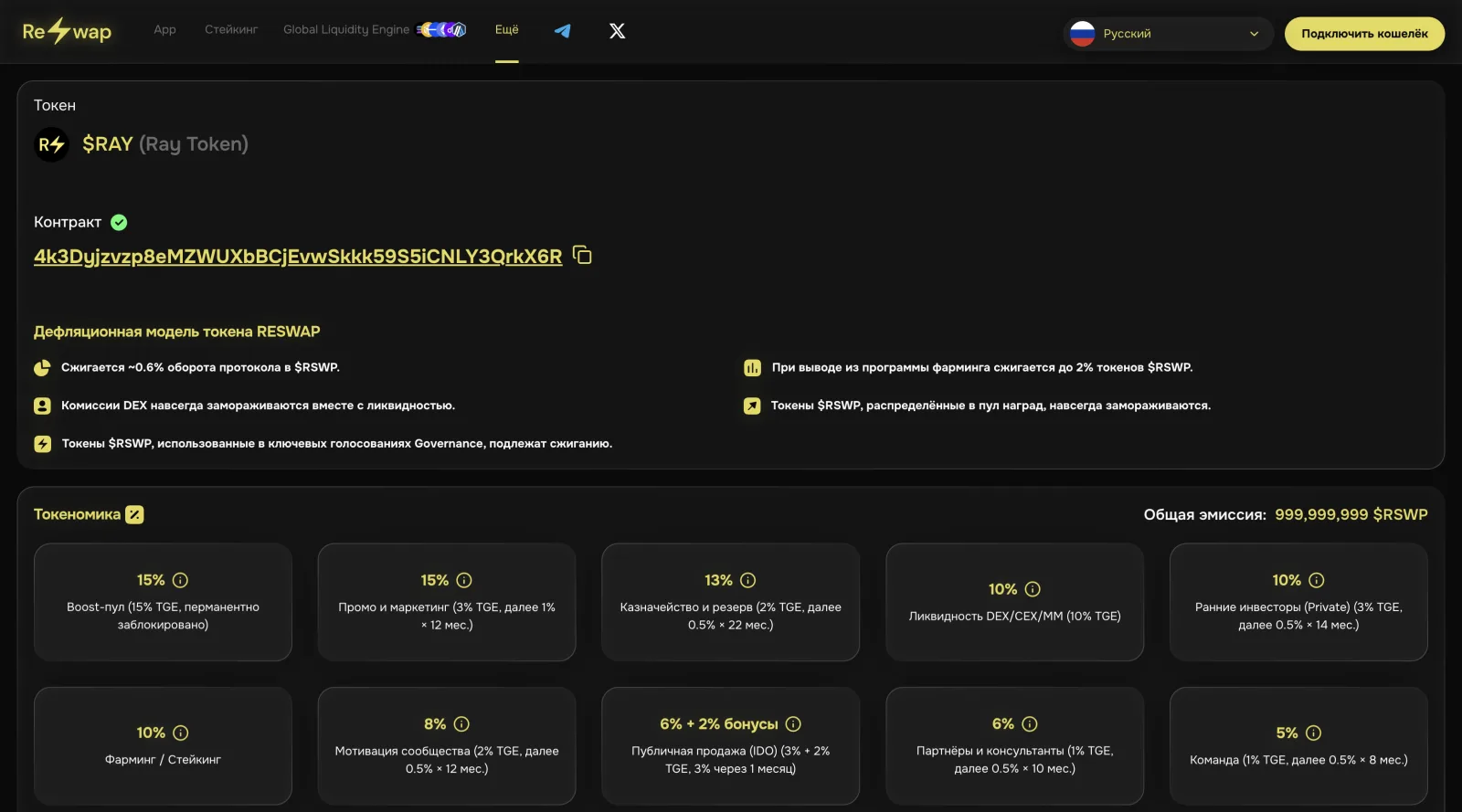Open the ReSwap logo home link
Image resolution: width=1462 pixels, height=812 pixels.
coord(67,31)
